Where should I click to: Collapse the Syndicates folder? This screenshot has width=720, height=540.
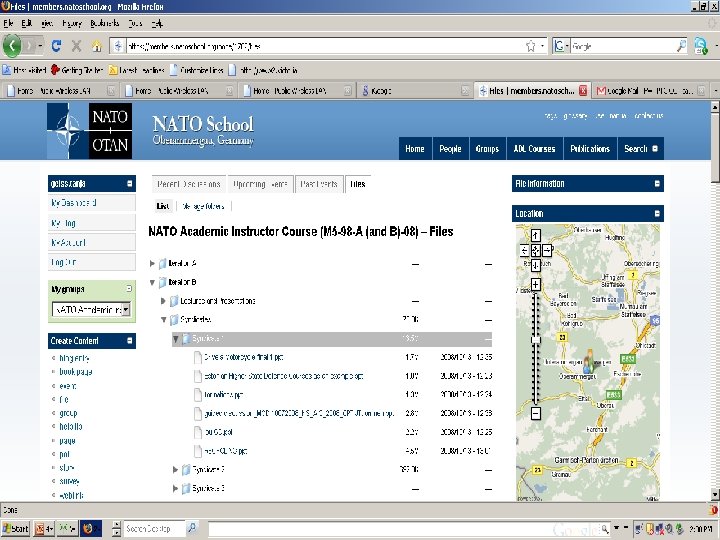(x=163, y=320)
